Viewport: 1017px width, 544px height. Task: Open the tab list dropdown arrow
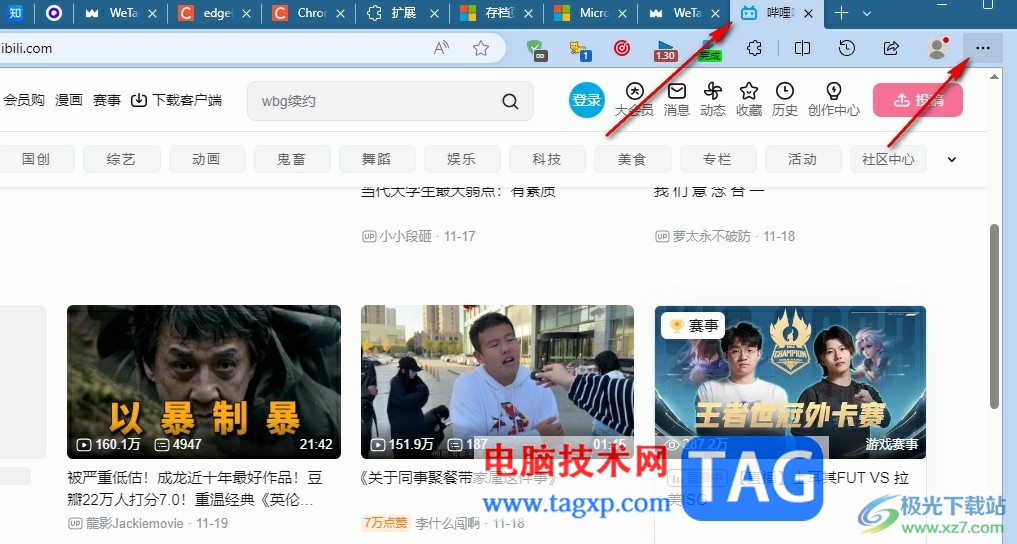tap(867, 13)
